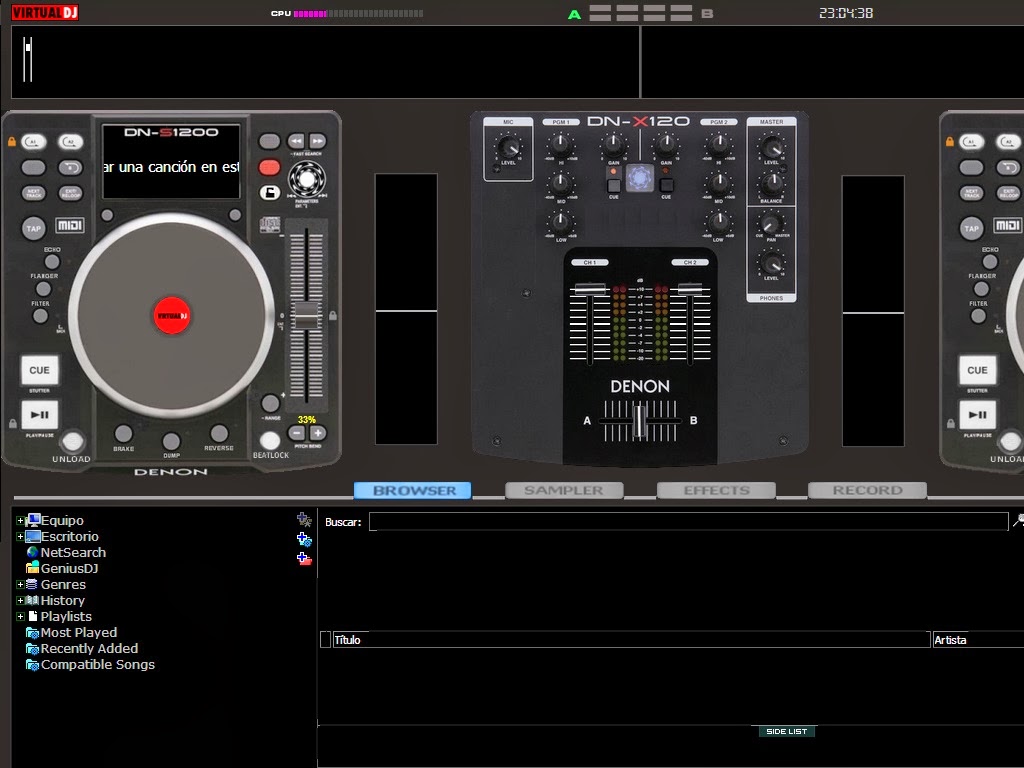Click Play/Pause on the left deck
This screenshot has height=768, width=1024.
(39, 415)
